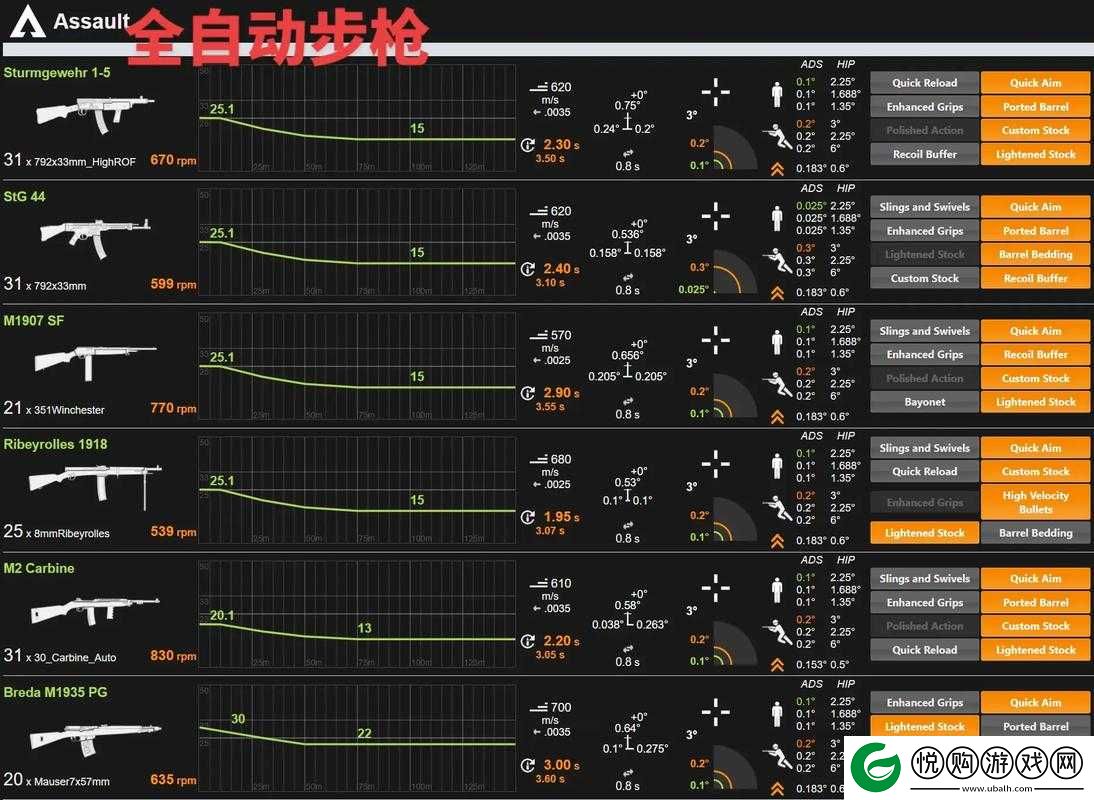This screenshot has height=800, width=1094.
Task: Select Enhanced Grips in Breda M1935 PG row
Action: pyautogui.click(x=924, y=703)
